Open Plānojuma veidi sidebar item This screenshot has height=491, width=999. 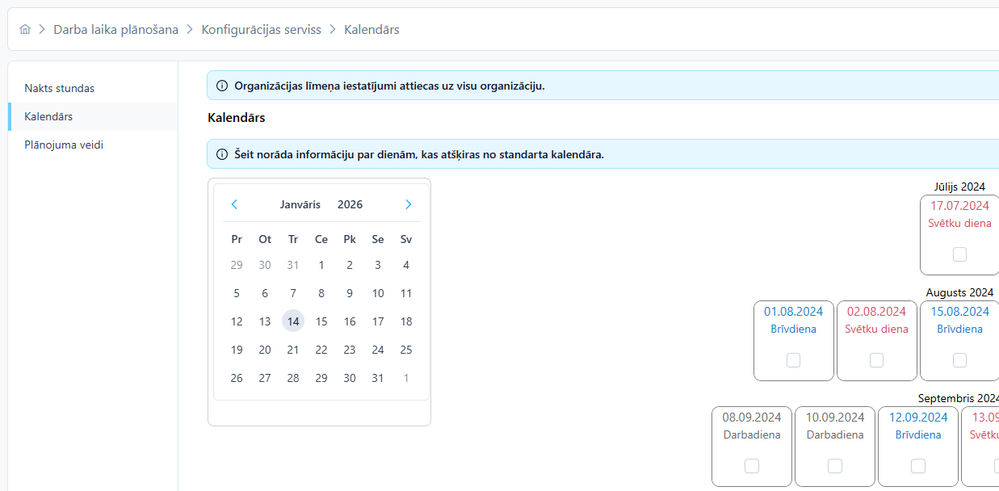[x=63, y=145]
